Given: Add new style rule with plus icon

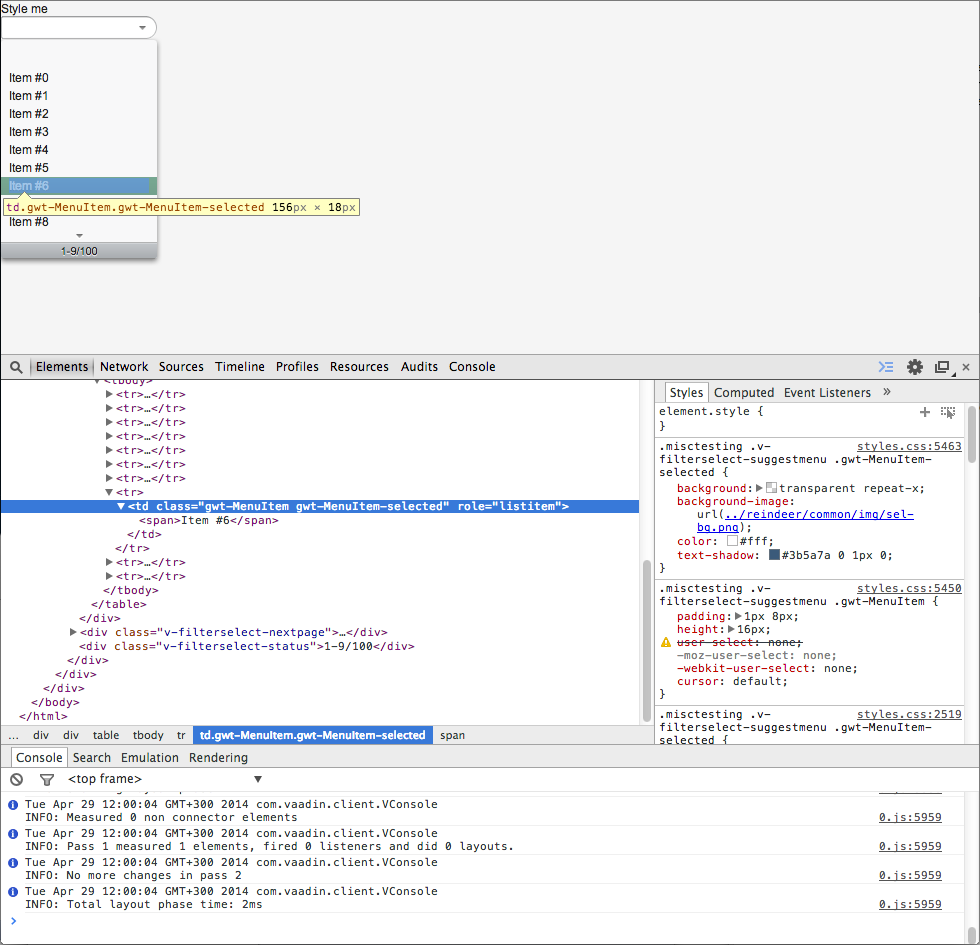Looking at the screenshot, I should pos(925,412).
